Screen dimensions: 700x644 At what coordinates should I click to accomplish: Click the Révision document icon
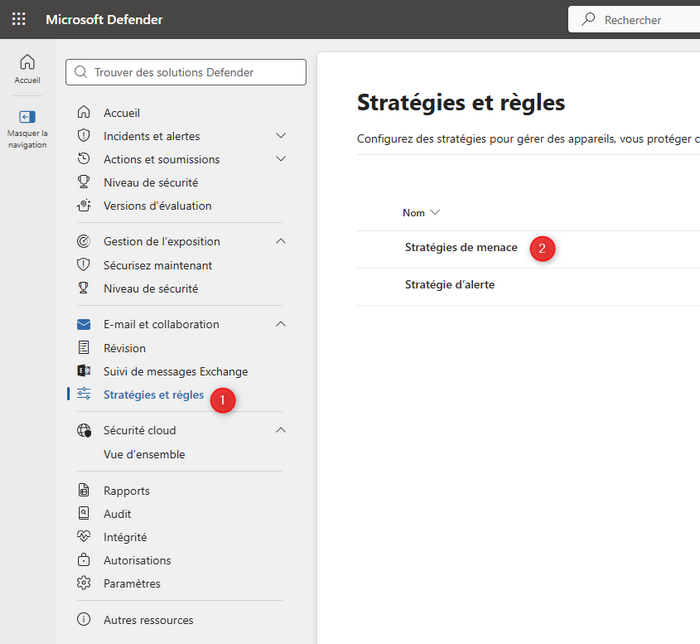pos(84,347)
